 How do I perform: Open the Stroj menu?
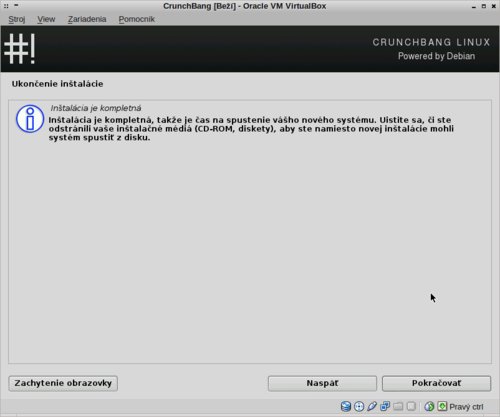[17, 19]
